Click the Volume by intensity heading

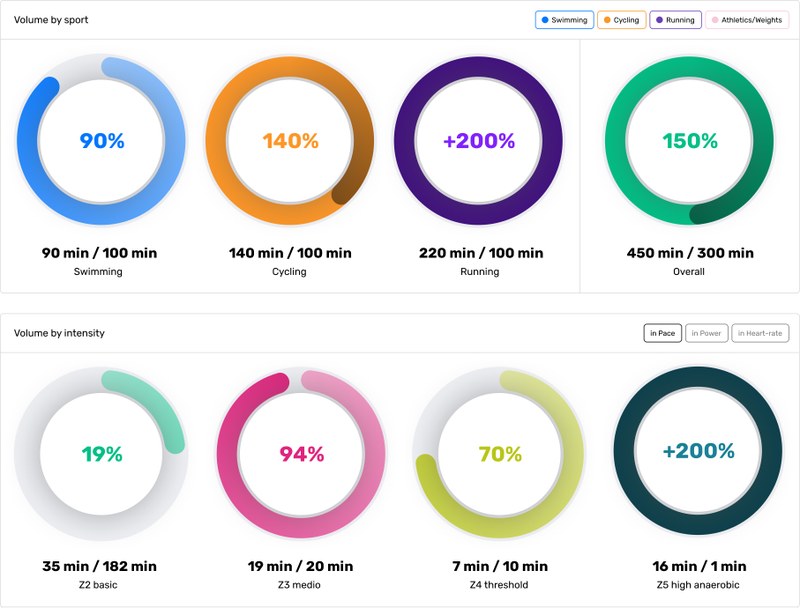click(59, 333)
